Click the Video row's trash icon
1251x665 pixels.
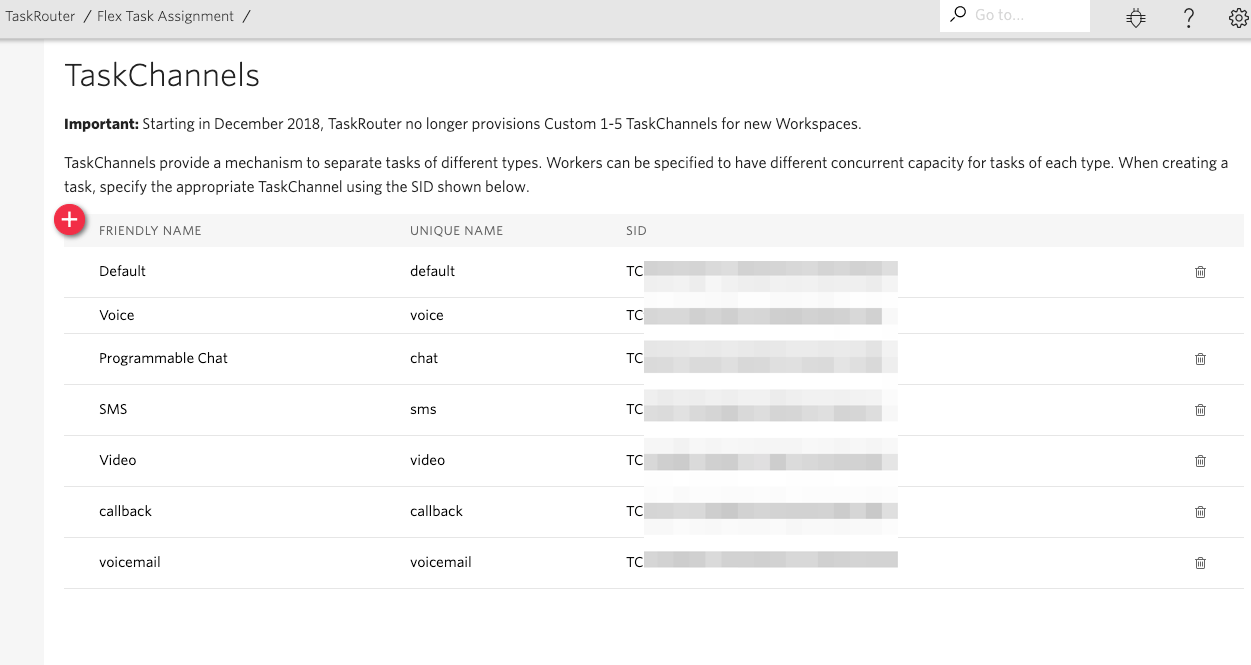(x=1200, y=461)
